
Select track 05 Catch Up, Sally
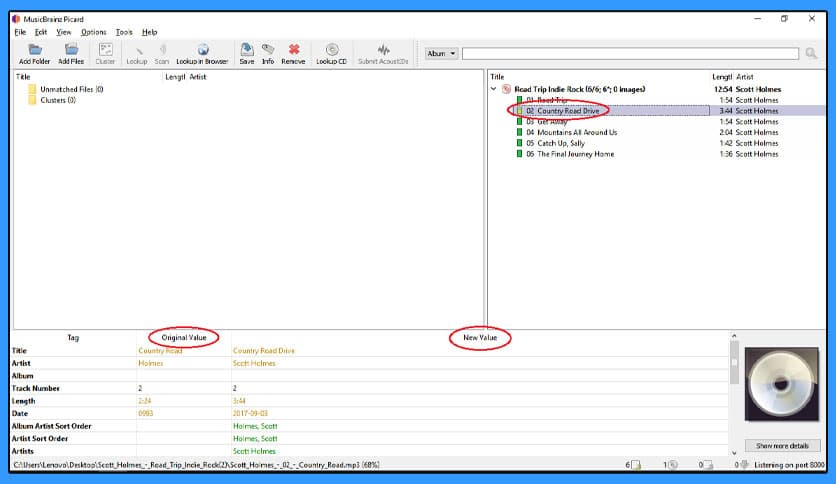556,143
